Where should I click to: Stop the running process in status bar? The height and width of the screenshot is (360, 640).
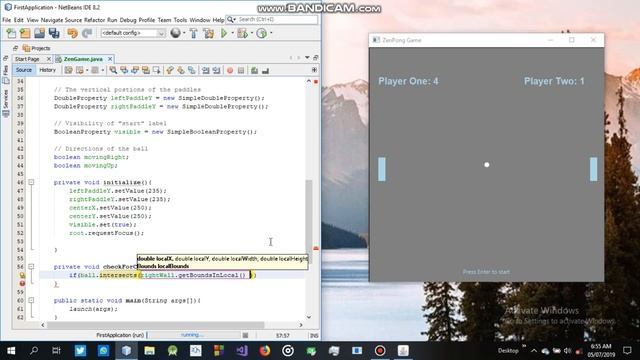245,335
